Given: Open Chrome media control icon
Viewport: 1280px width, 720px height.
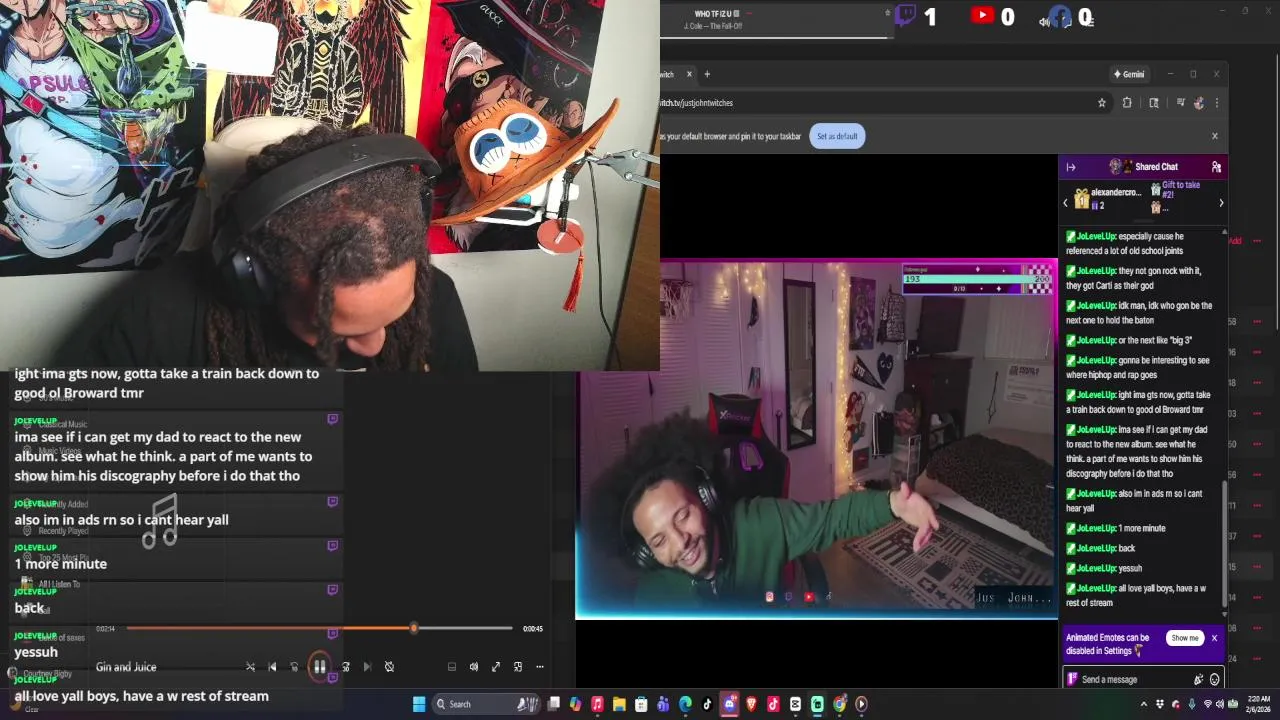Looking at the screenshot, I should 1180,103.
